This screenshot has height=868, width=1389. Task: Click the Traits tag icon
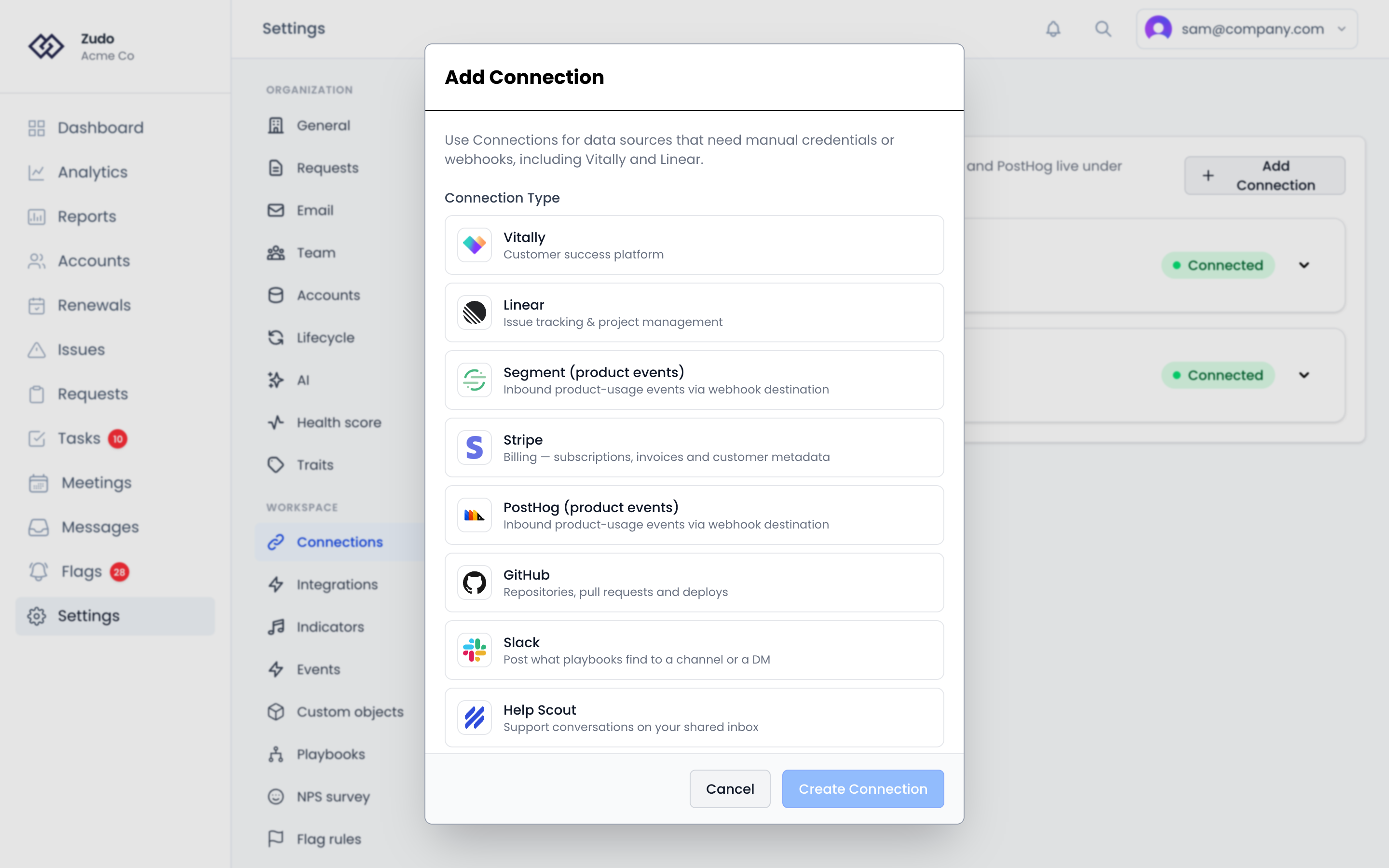(276, 465)
